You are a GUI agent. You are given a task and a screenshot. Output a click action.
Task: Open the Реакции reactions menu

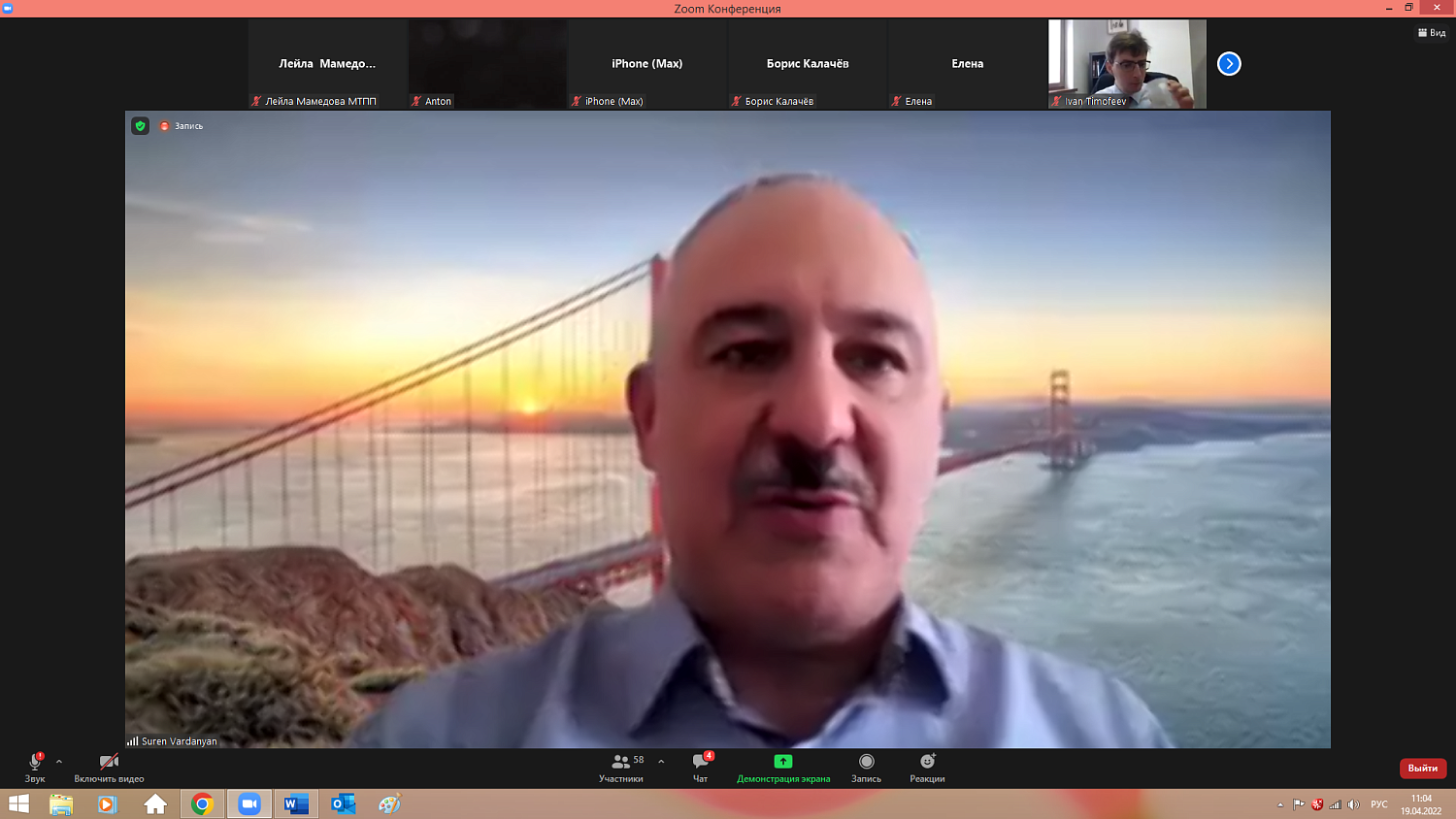click(x=927, y=767)
